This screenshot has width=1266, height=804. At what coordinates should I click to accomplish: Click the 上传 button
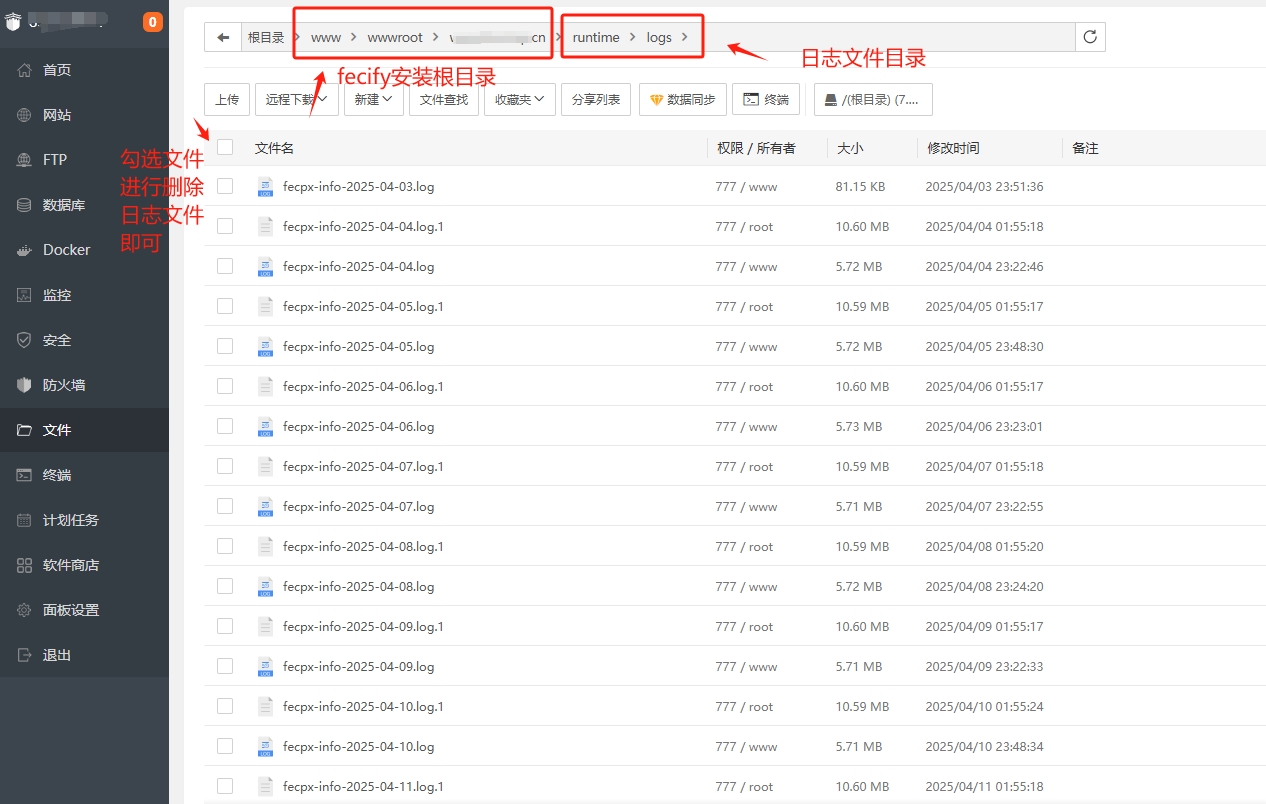(227, 100)
